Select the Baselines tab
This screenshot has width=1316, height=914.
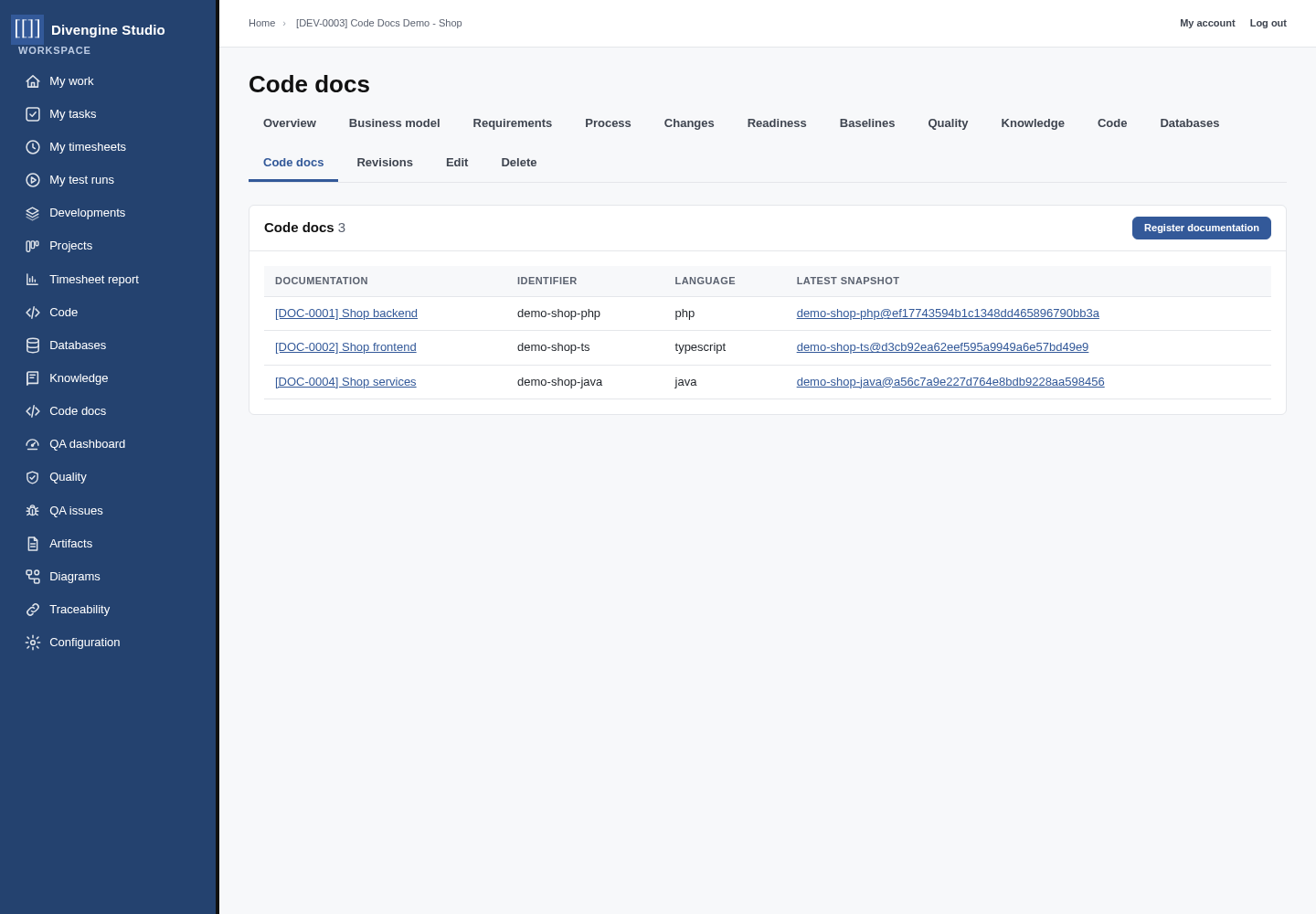pyautogui.click(x=867, y=123)
